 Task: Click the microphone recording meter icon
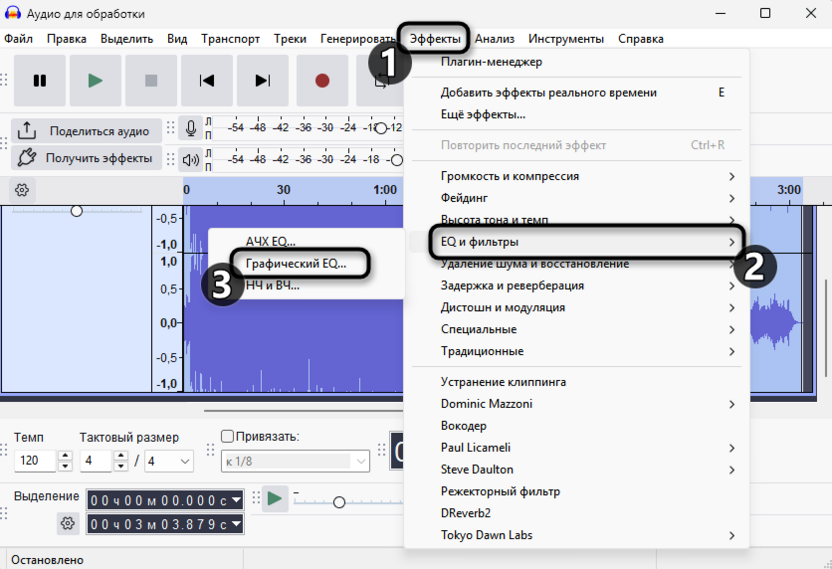tap(190, 128)
